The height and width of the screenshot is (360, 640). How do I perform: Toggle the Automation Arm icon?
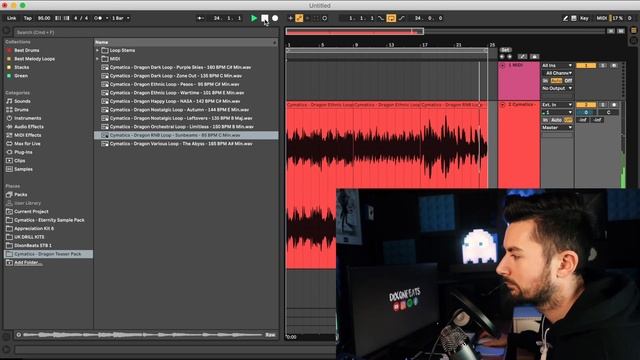point(299,18)
